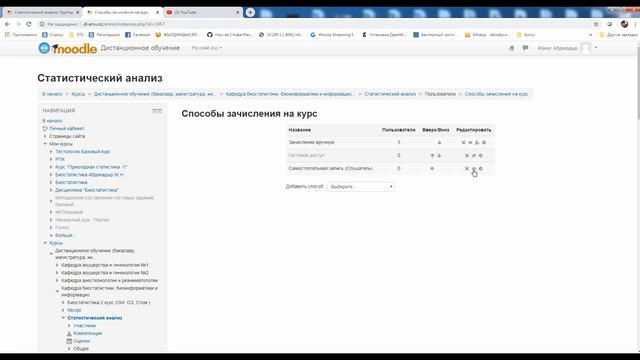Reload the page
The height and width of the screenshot is (360, 640).
click(29, 24)
